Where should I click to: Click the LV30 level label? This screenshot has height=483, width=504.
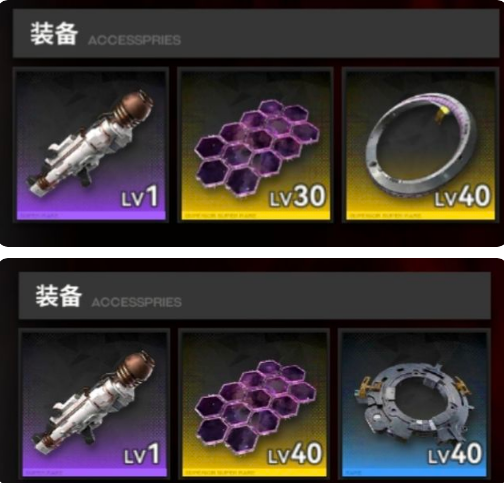298,196
